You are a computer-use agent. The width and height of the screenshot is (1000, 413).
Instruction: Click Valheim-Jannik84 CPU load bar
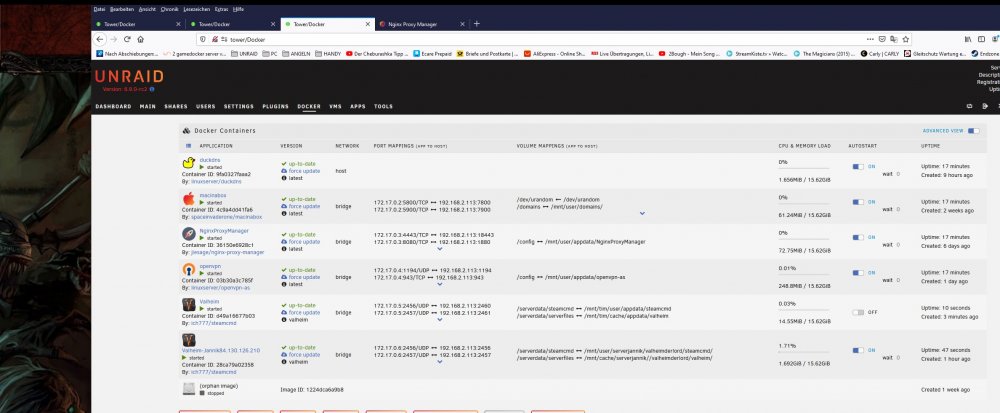(x=804, y=354)
